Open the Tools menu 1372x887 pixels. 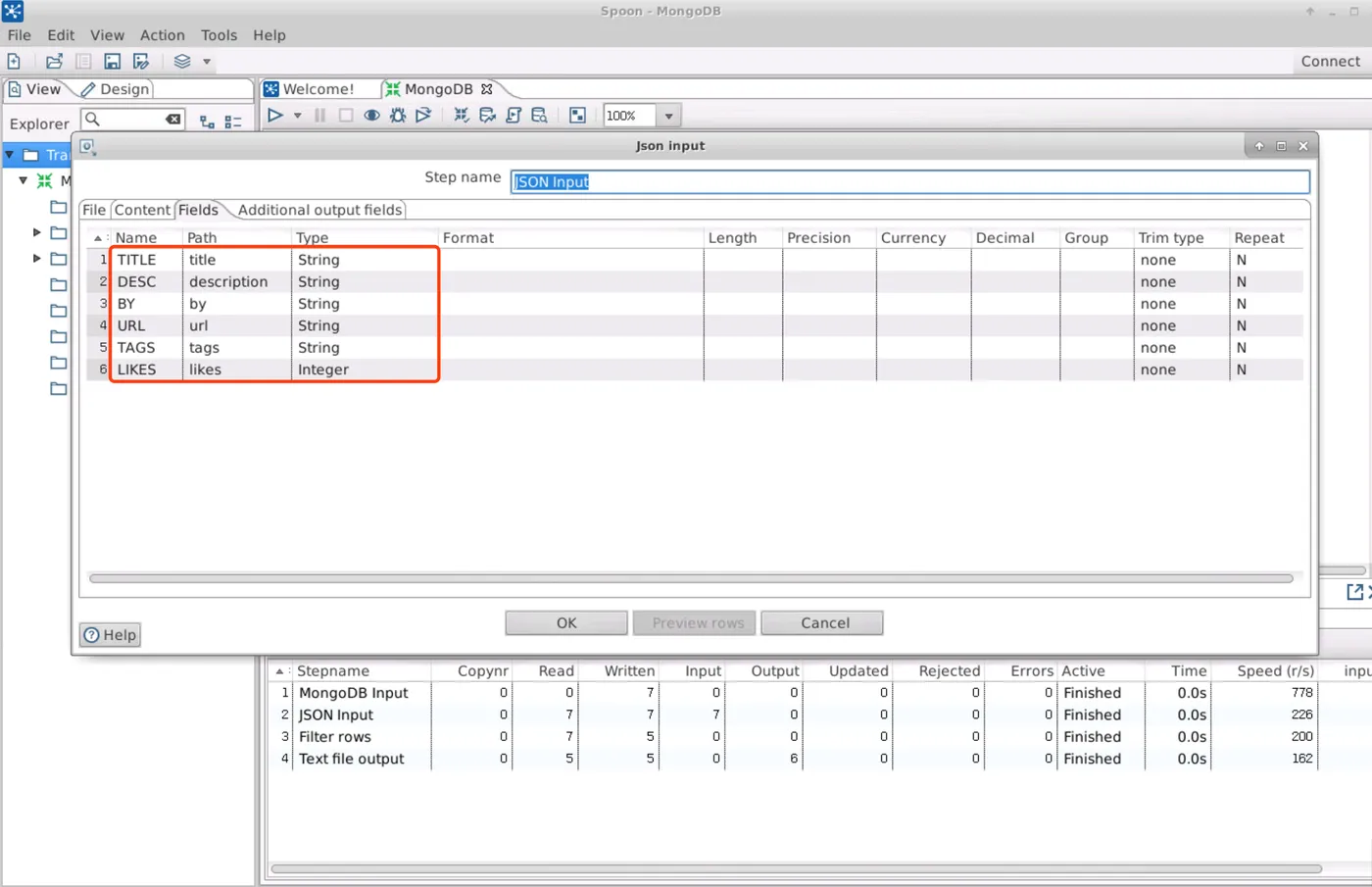[219, 35]
